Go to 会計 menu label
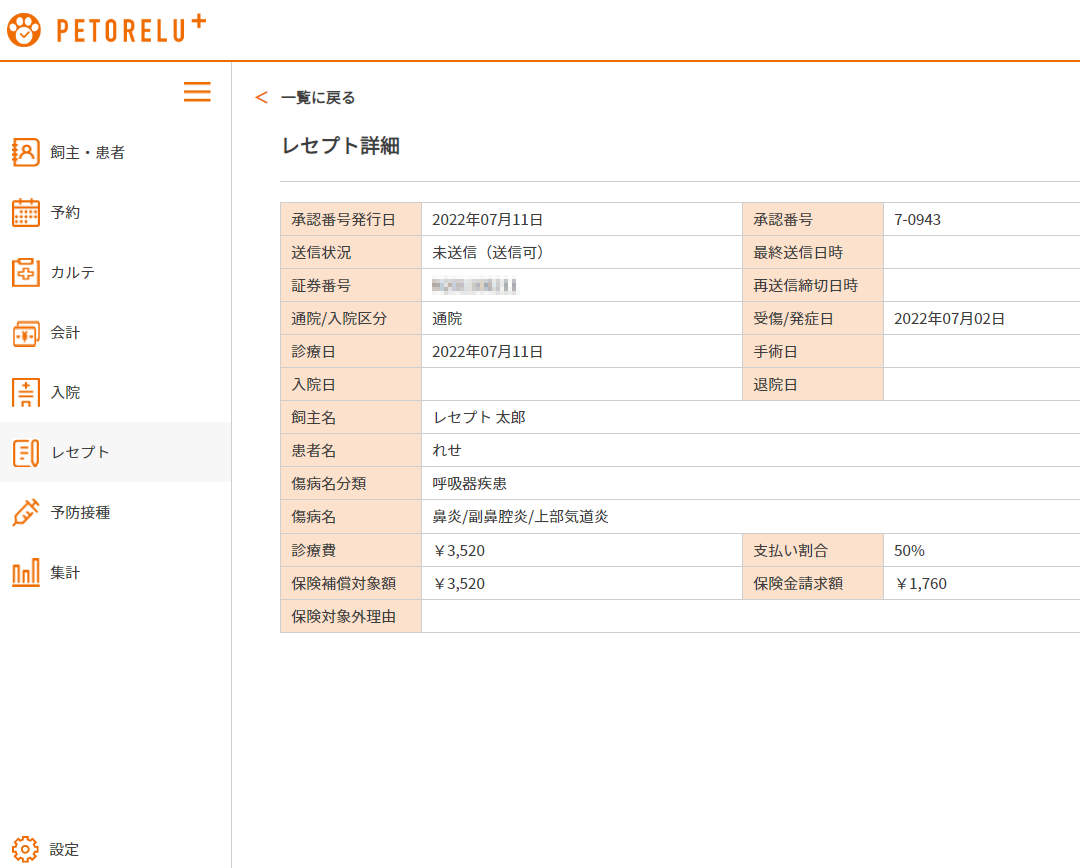Image resolution: width=1080 pixels, height=868 pixels. click(65, 333)
